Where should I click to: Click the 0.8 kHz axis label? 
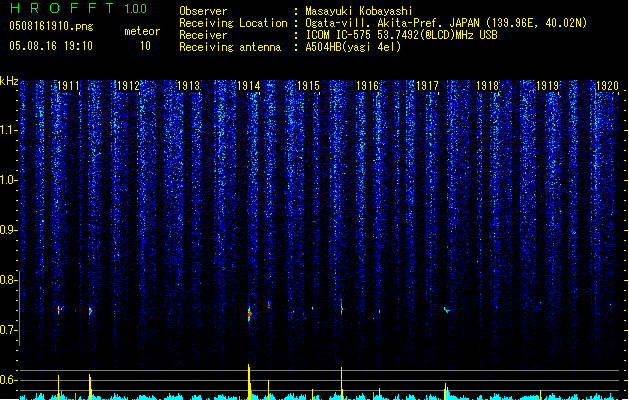pos(9,280)
